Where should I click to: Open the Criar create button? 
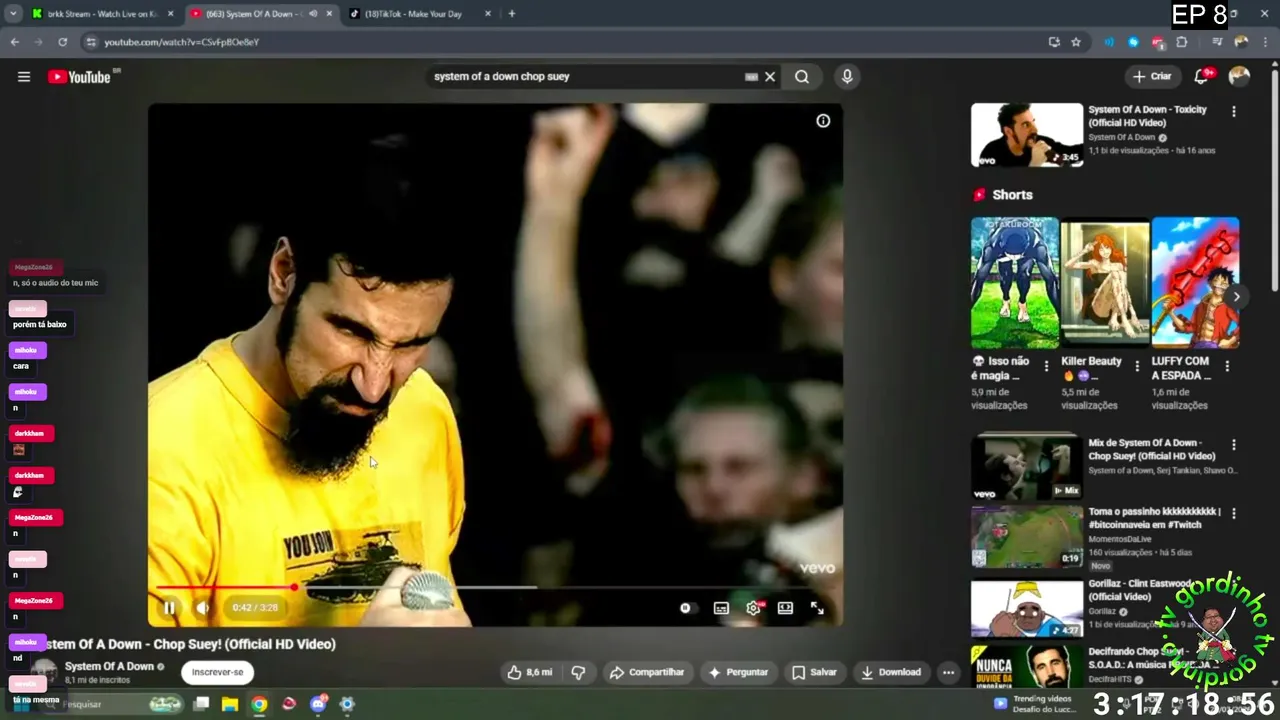1152,77
